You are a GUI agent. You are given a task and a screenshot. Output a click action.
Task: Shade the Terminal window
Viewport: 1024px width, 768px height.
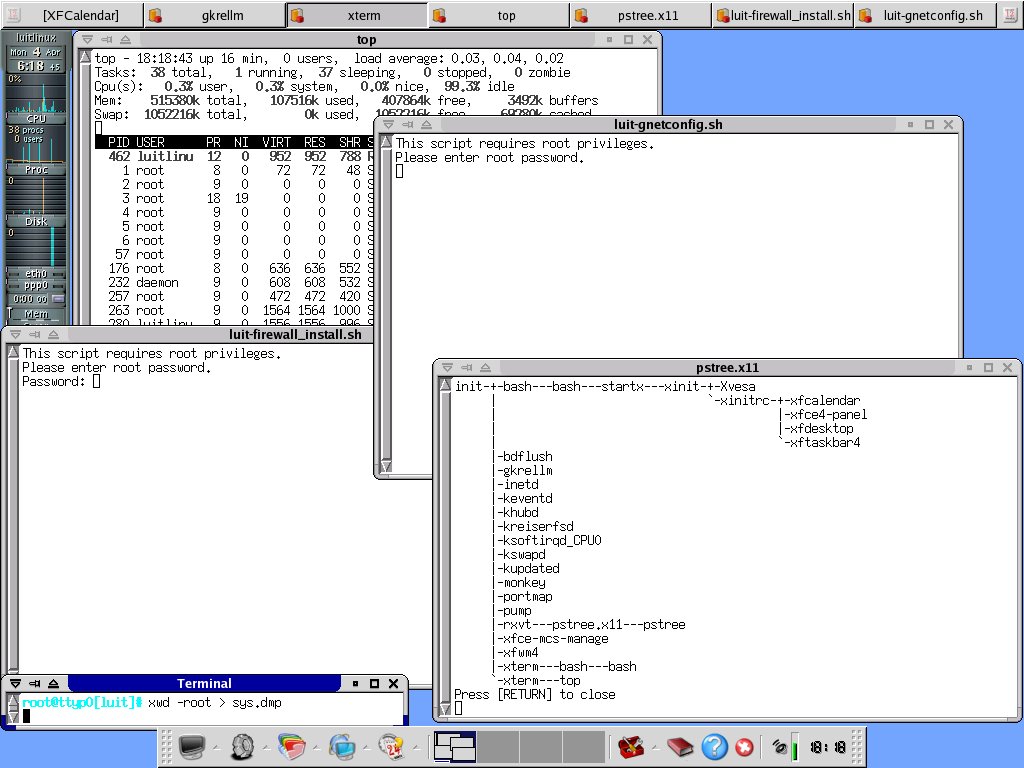54,684
